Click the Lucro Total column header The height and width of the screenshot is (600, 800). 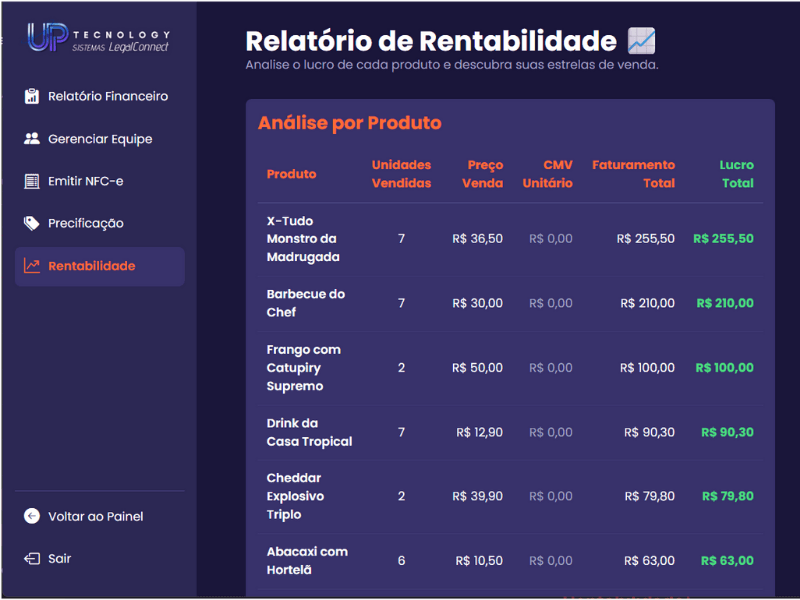coord(737,173)
